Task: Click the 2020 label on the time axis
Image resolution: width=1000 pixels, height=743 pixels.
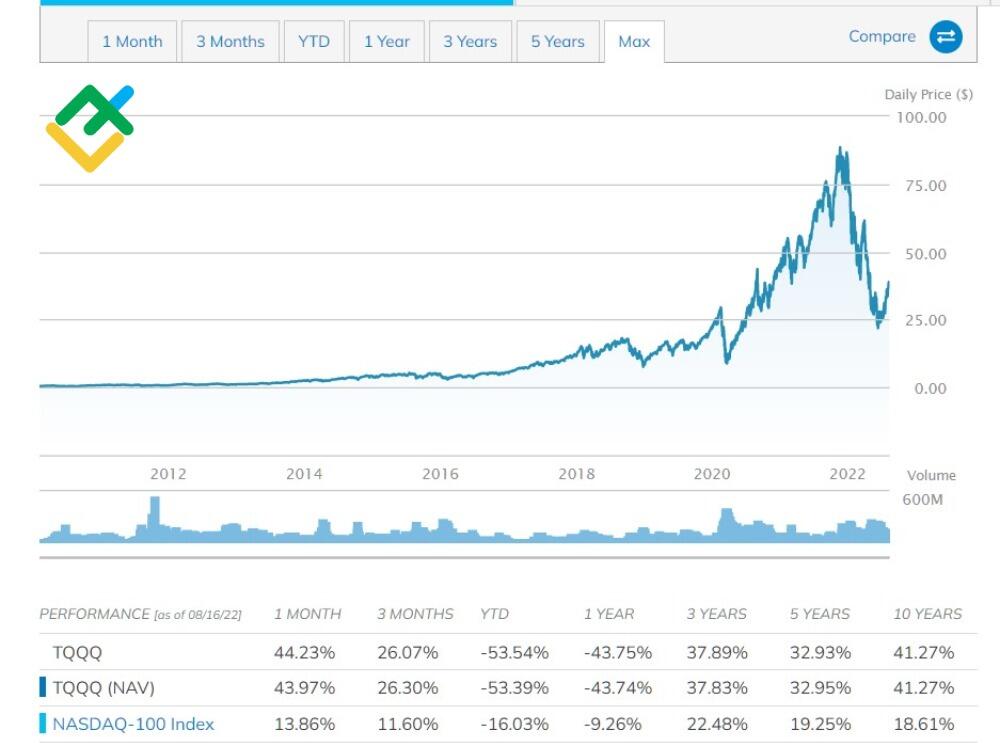Action: click(x=712, y=474)
